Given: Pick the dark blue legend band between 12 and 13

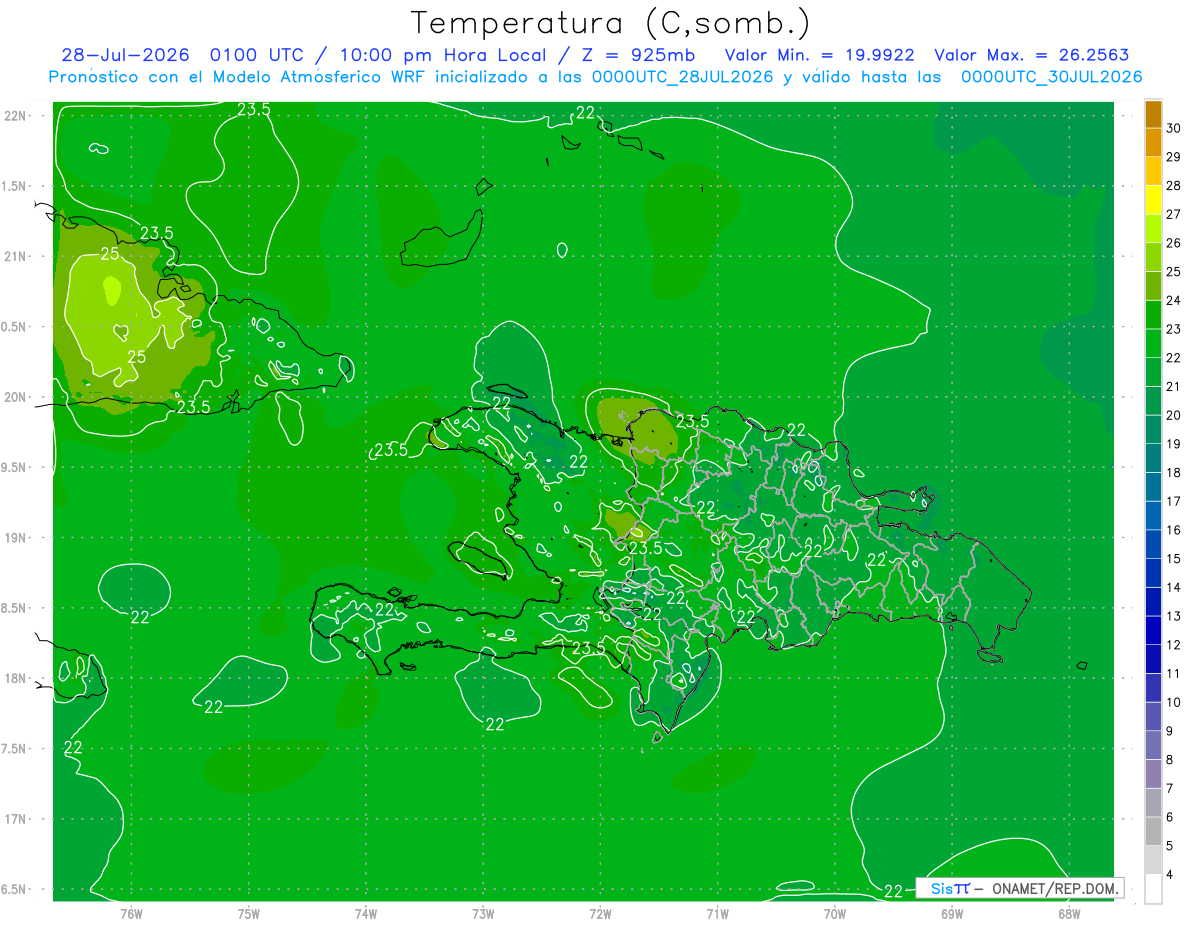Looking at the screenshot, I should [1153, 630].
